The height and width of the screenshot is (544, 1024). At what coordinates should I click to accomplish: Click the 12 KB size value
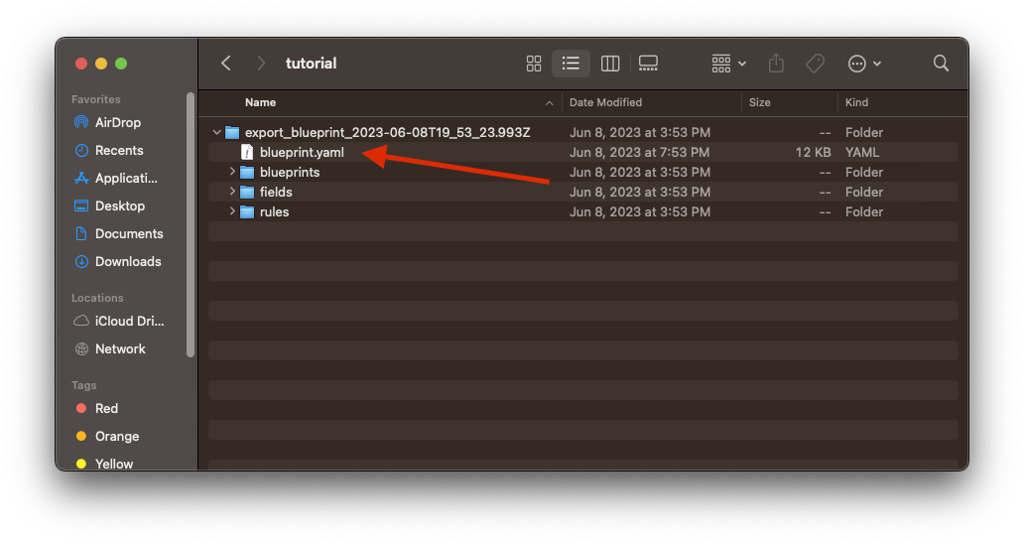click(x=813, y=153)
